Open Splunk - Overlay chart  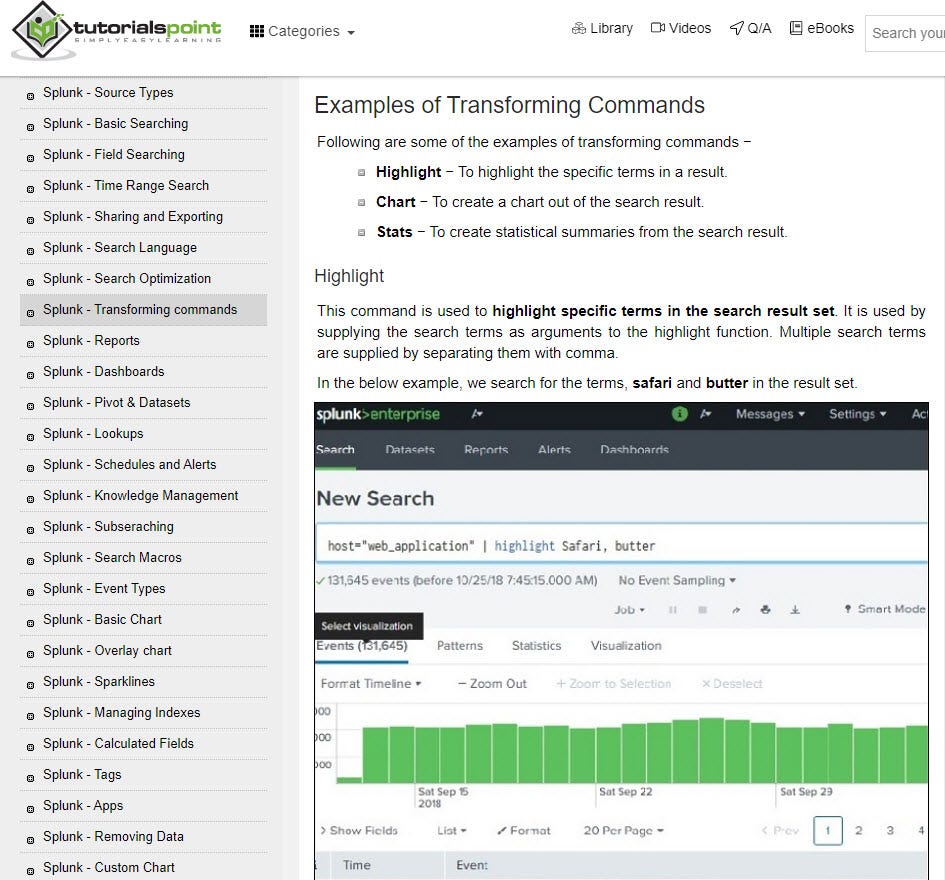(x=107, y=651)
